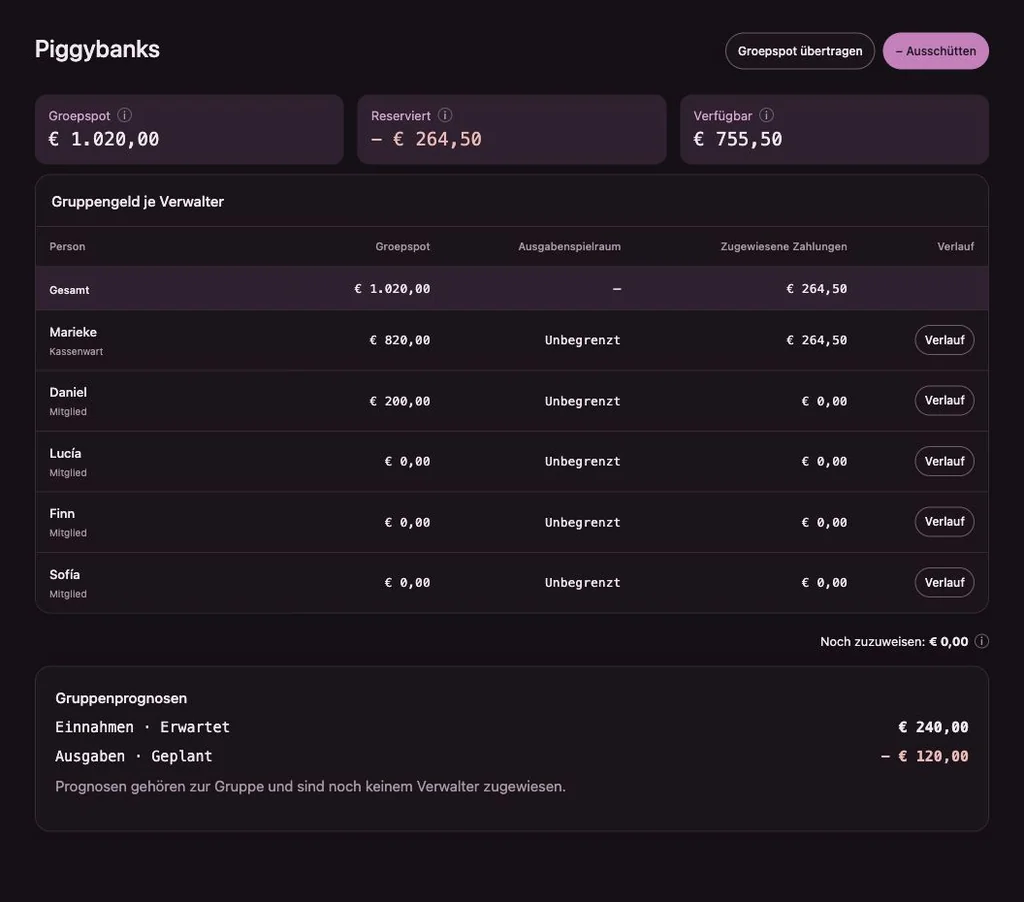Show the Verfügbar info tooltip icon
1024x902 pixels.
[x=767, y=115]
